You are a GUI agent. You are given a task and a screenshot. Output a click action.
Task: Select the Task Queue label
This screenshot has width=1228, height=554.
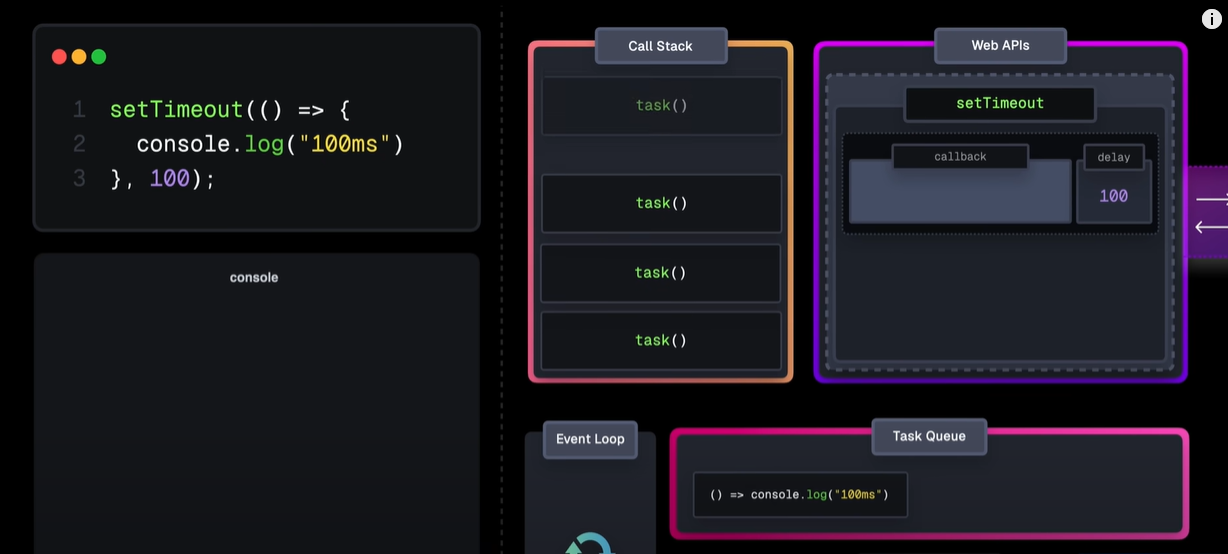click(x=929, y=436)
